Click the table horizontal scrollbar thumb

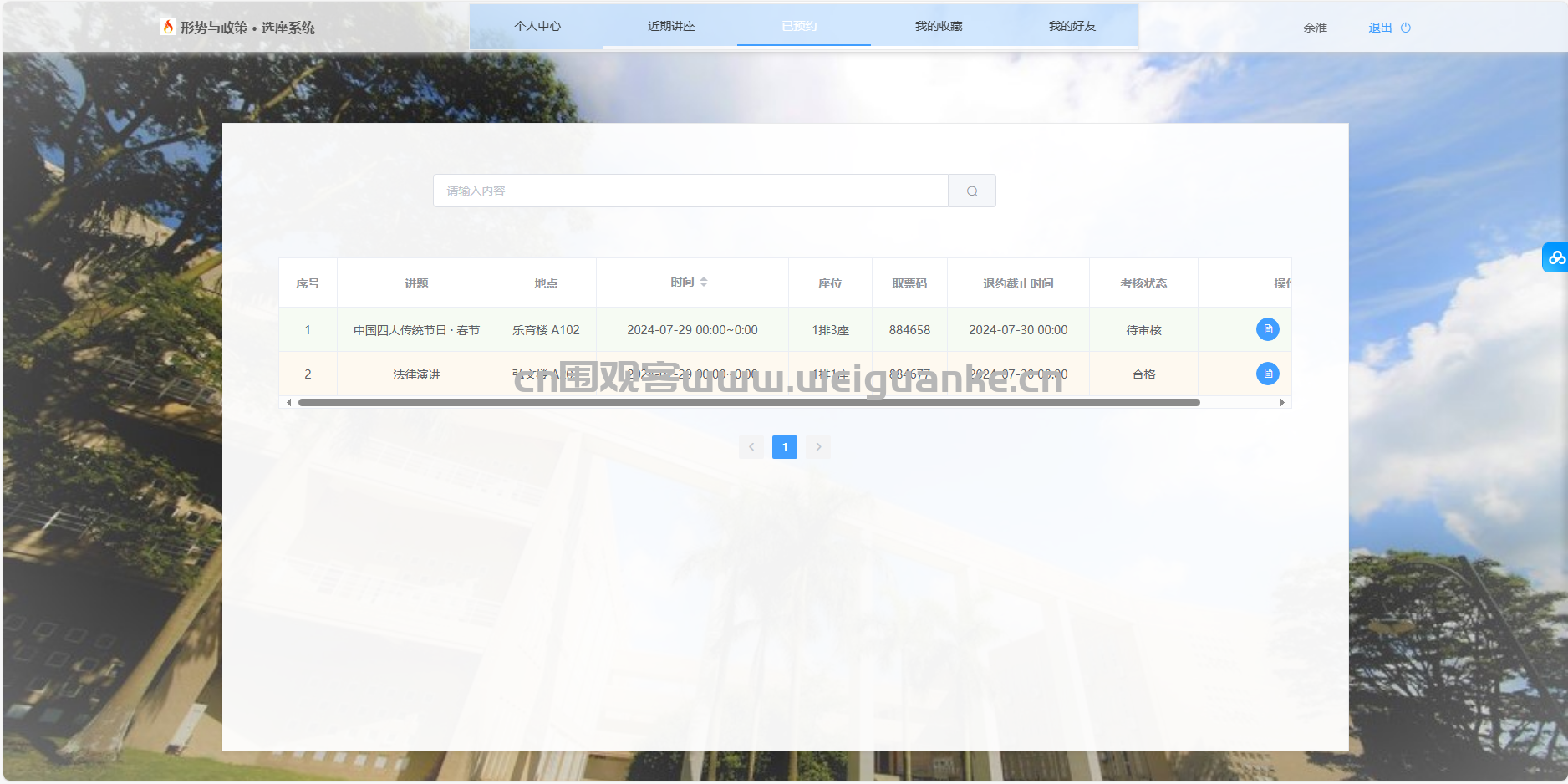coord(749,403)
